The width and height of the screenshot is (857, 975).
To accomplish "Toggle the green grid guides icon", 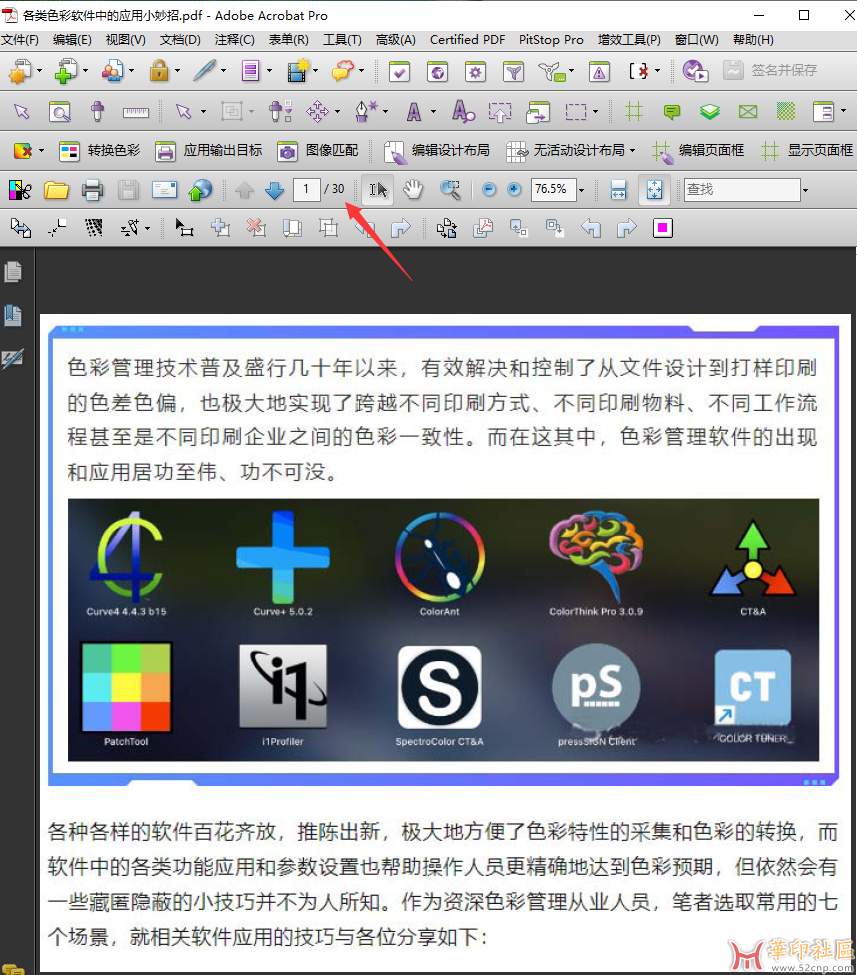I will point(634,112).
